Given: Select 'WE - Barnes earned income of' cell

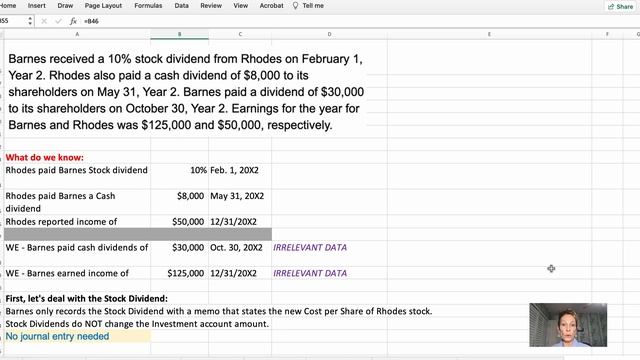Looking at the screenshot, I should coord(77,273).
